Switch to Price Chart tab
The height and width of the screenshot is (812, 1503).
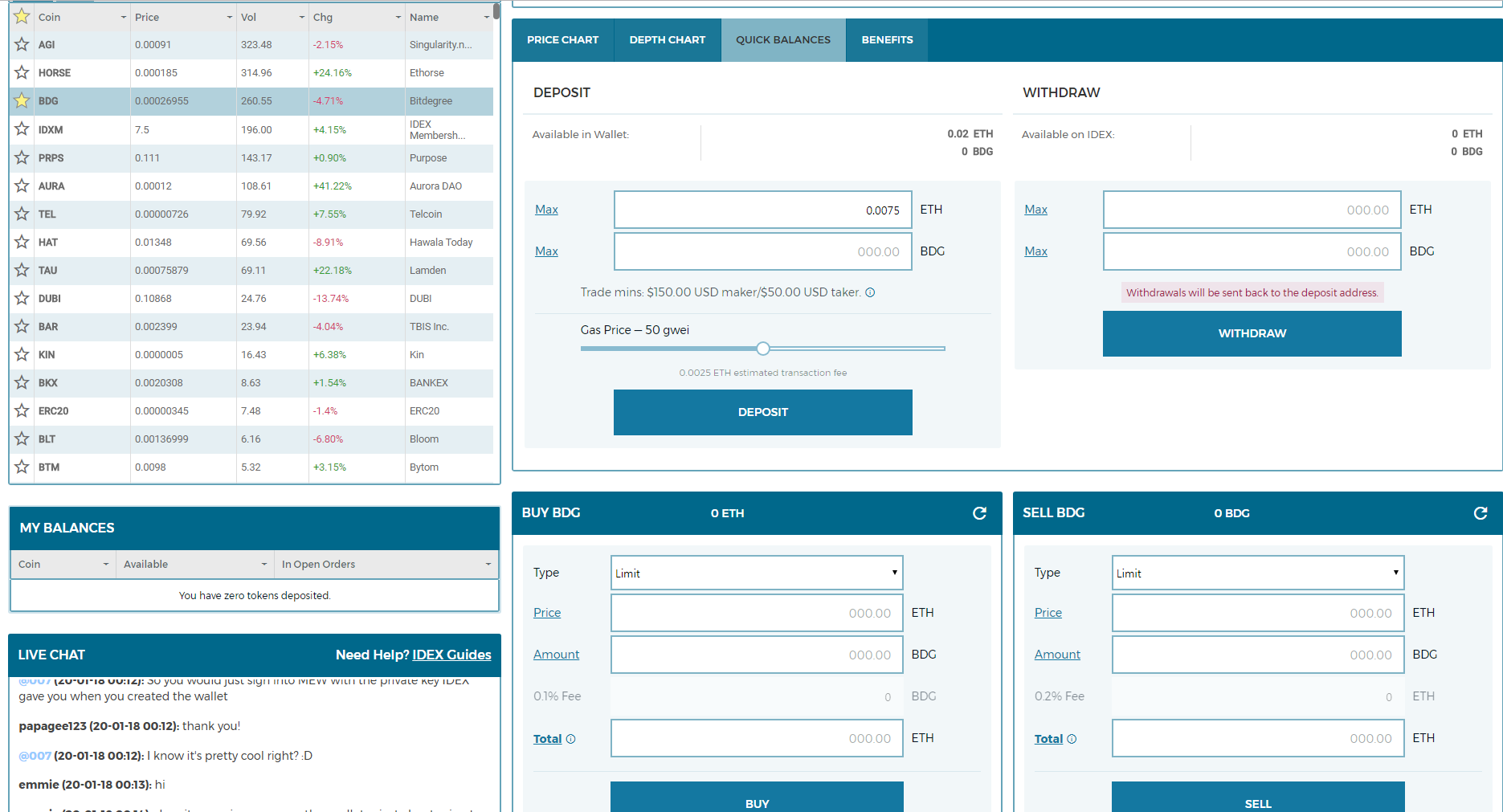[x=563, y=40]
